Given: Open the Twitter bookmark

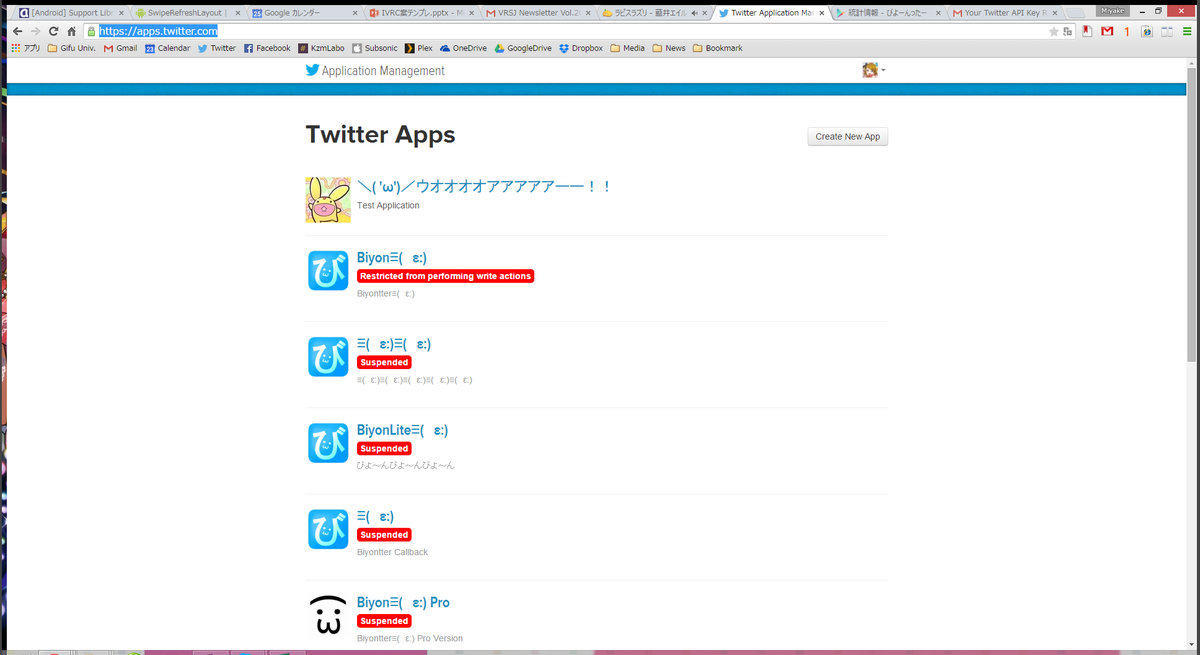Looking at the screenshot, I should coord(217,48).
